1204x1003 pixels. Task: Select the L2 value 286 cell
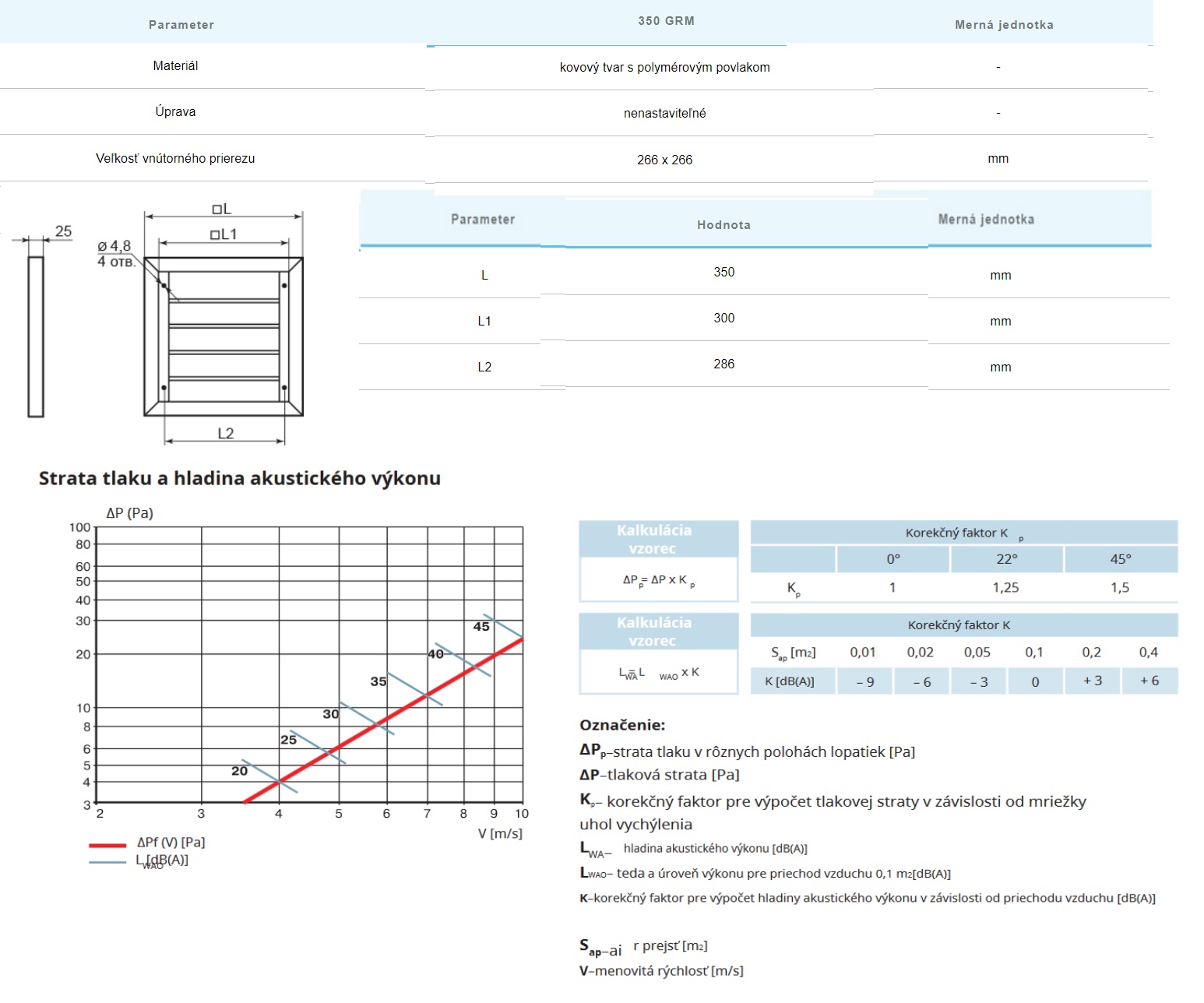pos(723,364)
